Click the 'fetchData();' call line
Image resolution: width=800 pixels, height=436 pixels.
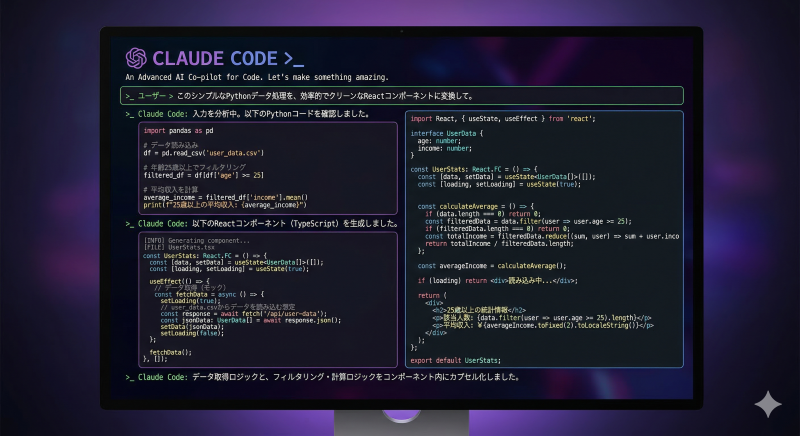point(170,352)
